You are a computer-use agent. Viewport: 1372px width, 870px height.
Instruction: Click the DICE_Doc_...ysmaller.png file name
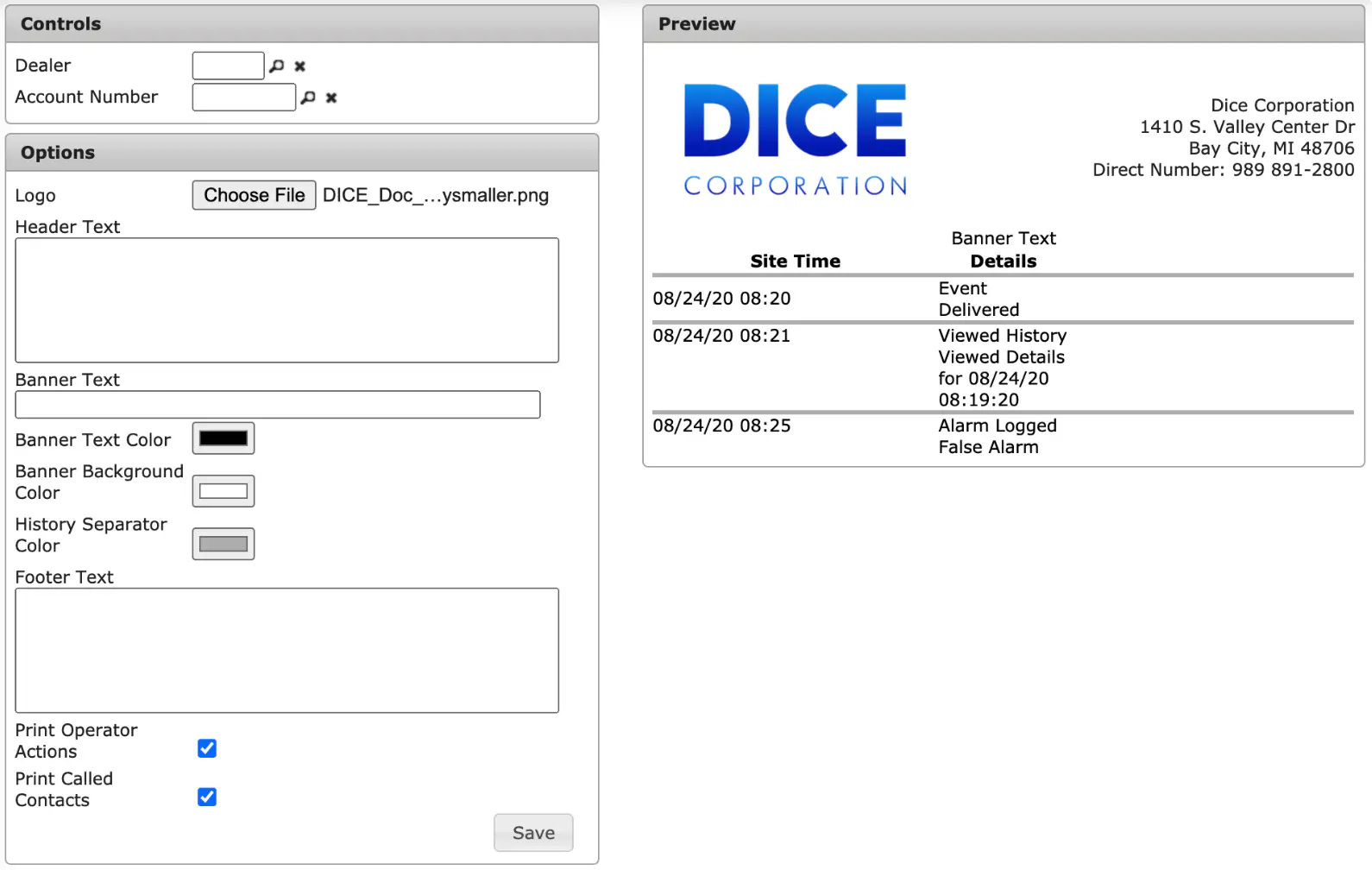pyautogui.click(x=436, y=196)
